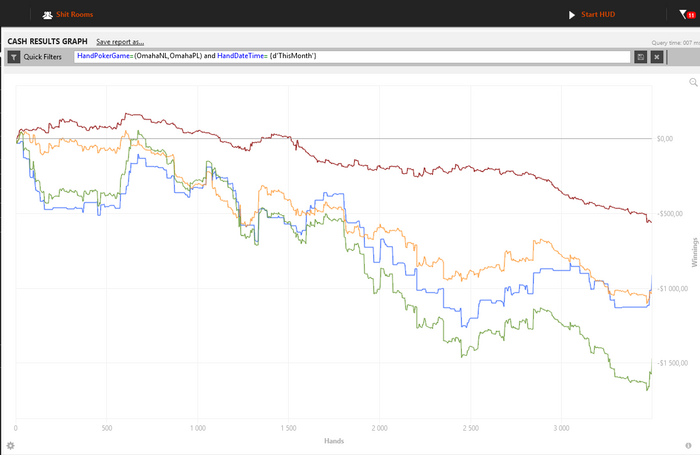Open graph settings gear icon

tap(11, 445)
